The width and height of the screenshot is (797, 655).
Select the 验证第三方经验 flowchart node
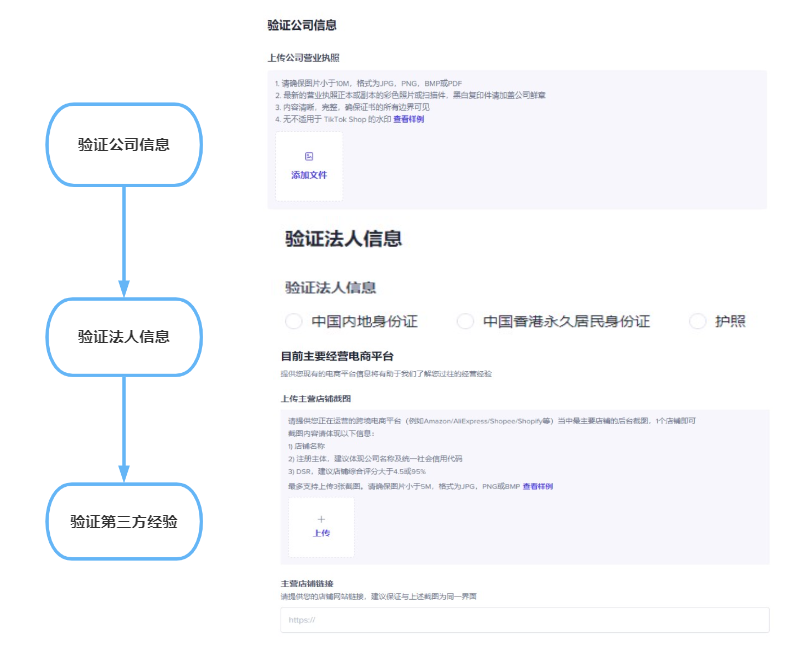[x=124, y=521]
